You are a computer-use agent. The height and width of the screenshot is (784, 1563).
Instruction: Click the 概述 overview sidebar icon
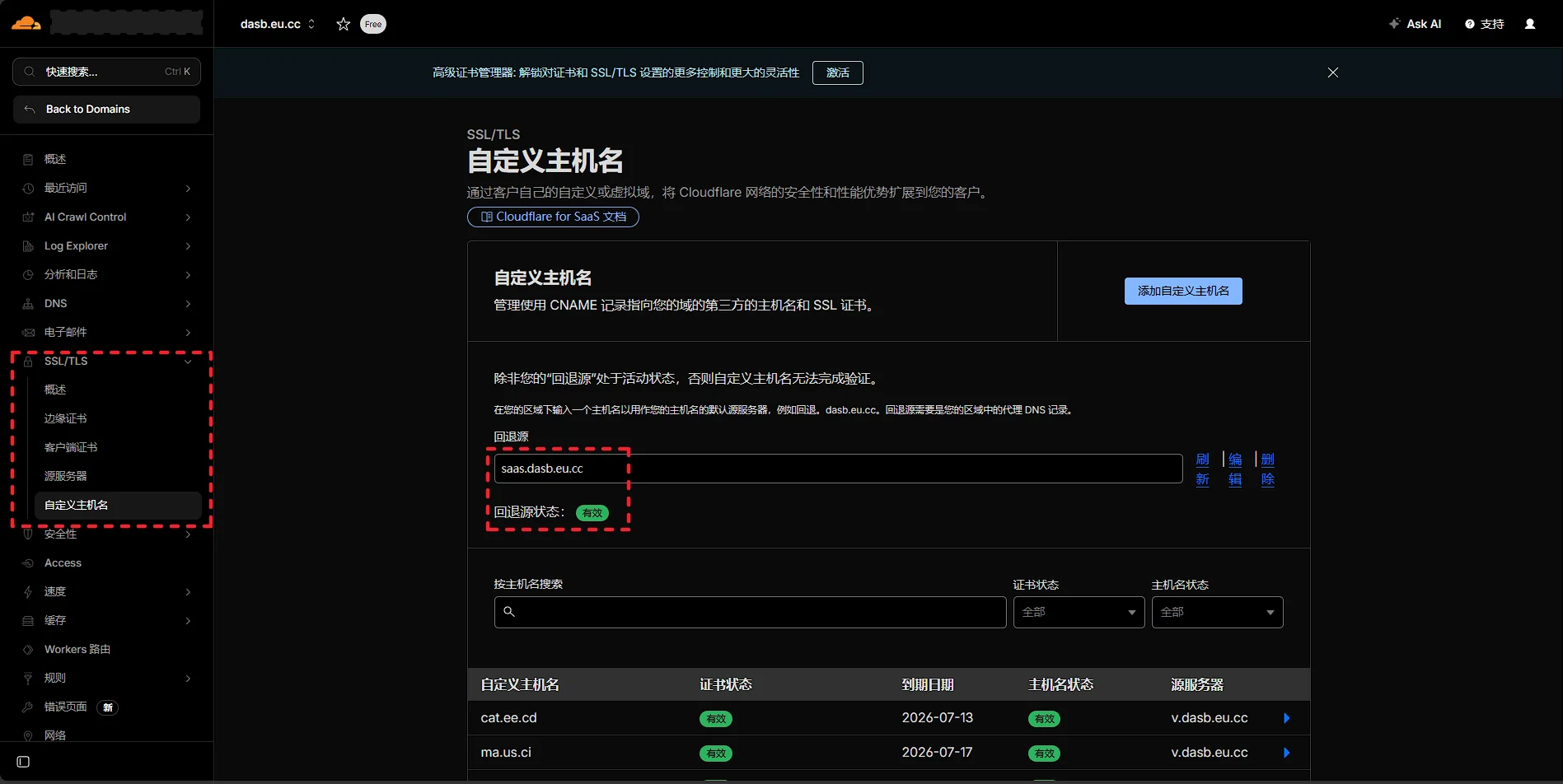click(x=28, y=159)
